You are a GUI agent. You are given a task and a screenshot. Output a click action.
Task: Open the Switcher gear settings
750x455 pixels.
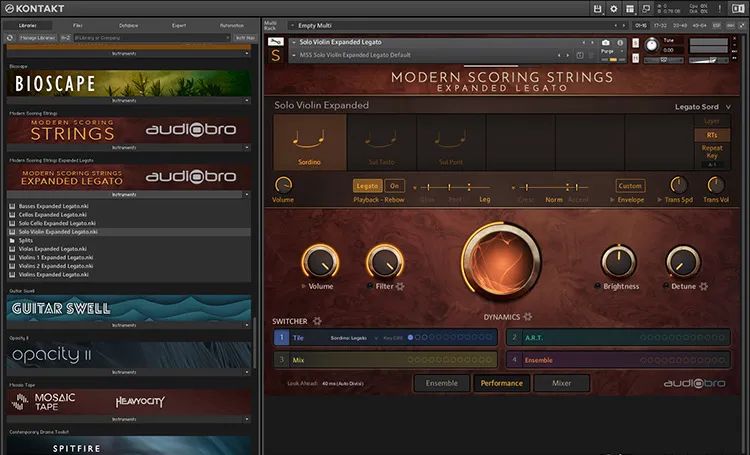317,321
